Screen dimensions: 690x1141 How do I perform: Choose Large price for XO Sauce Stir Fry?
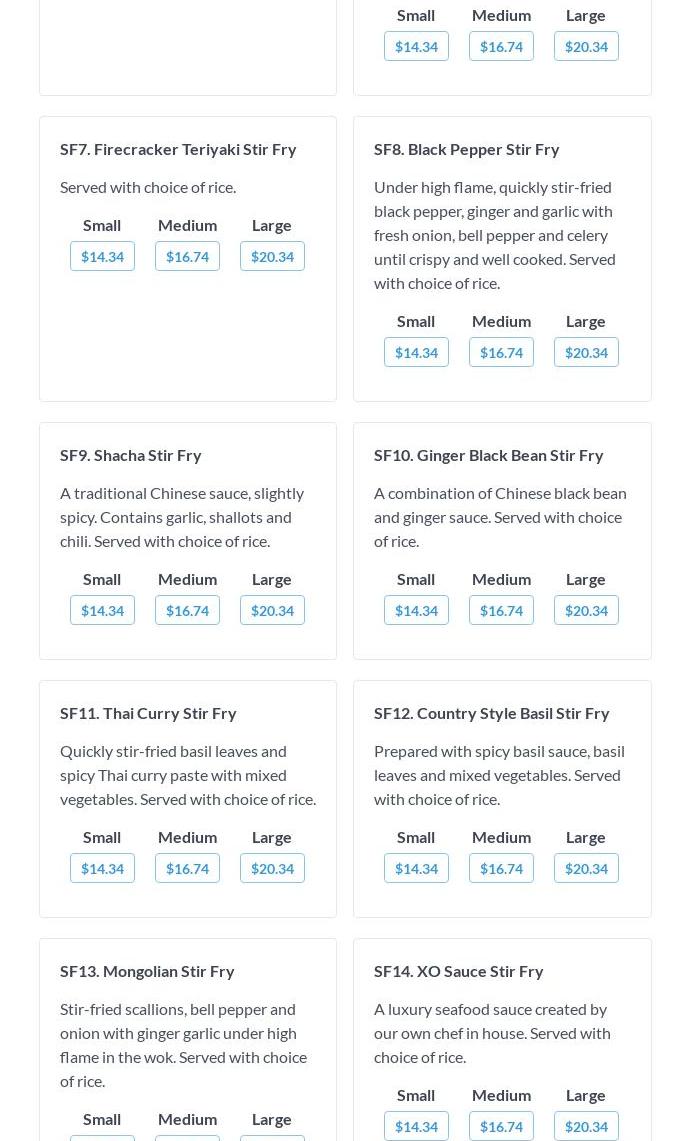pyautogui.click(x=586, y=1126)
